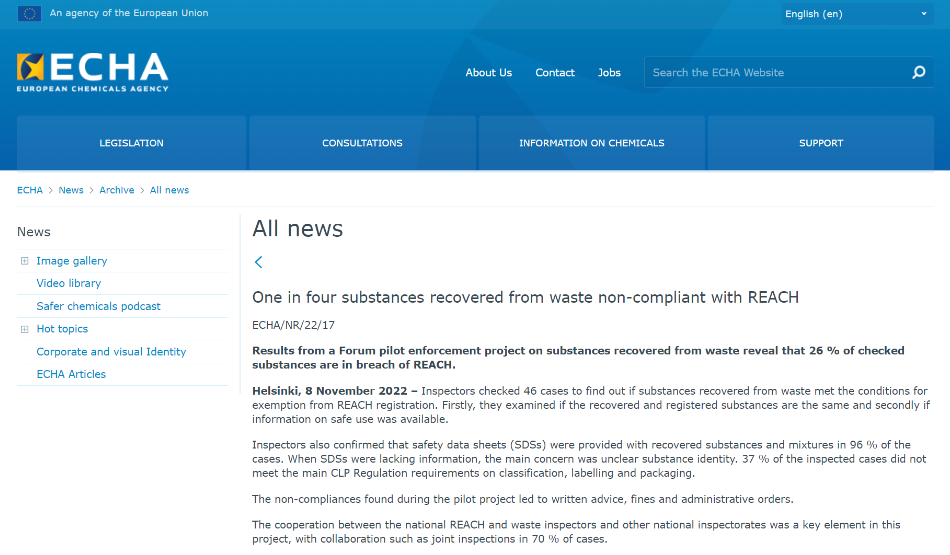Screen dimensions: 950x555
Task: Expand the Hot topics tree item
Action: 25,329
